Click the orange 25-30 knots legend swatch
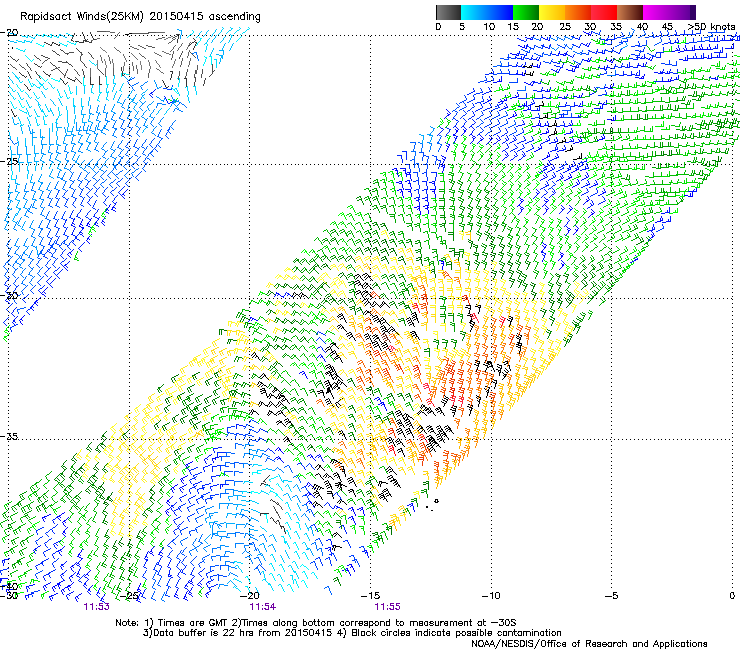The width and height of the screenshot is (740, 650). (578, 12)
